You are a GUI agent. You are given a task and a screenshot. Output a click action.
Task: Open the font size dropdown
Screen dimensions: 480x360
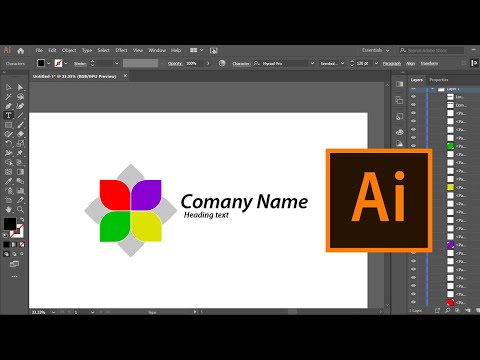[x=376, y=63]
